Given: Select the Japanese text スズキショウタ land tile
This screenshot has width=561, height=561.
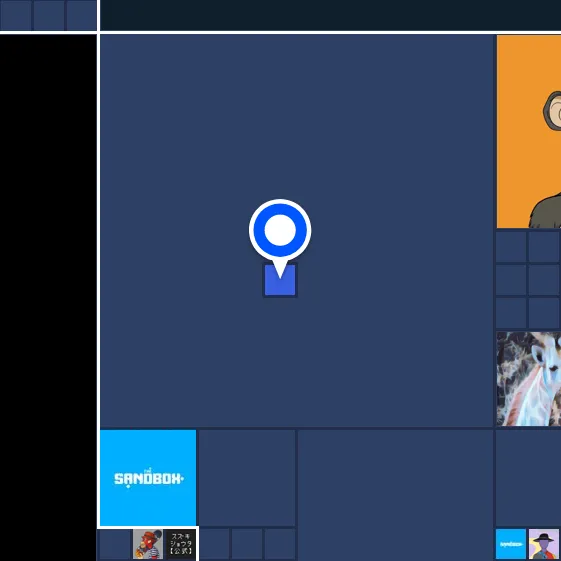Looking at the screenshot, I should pos(181,544).
